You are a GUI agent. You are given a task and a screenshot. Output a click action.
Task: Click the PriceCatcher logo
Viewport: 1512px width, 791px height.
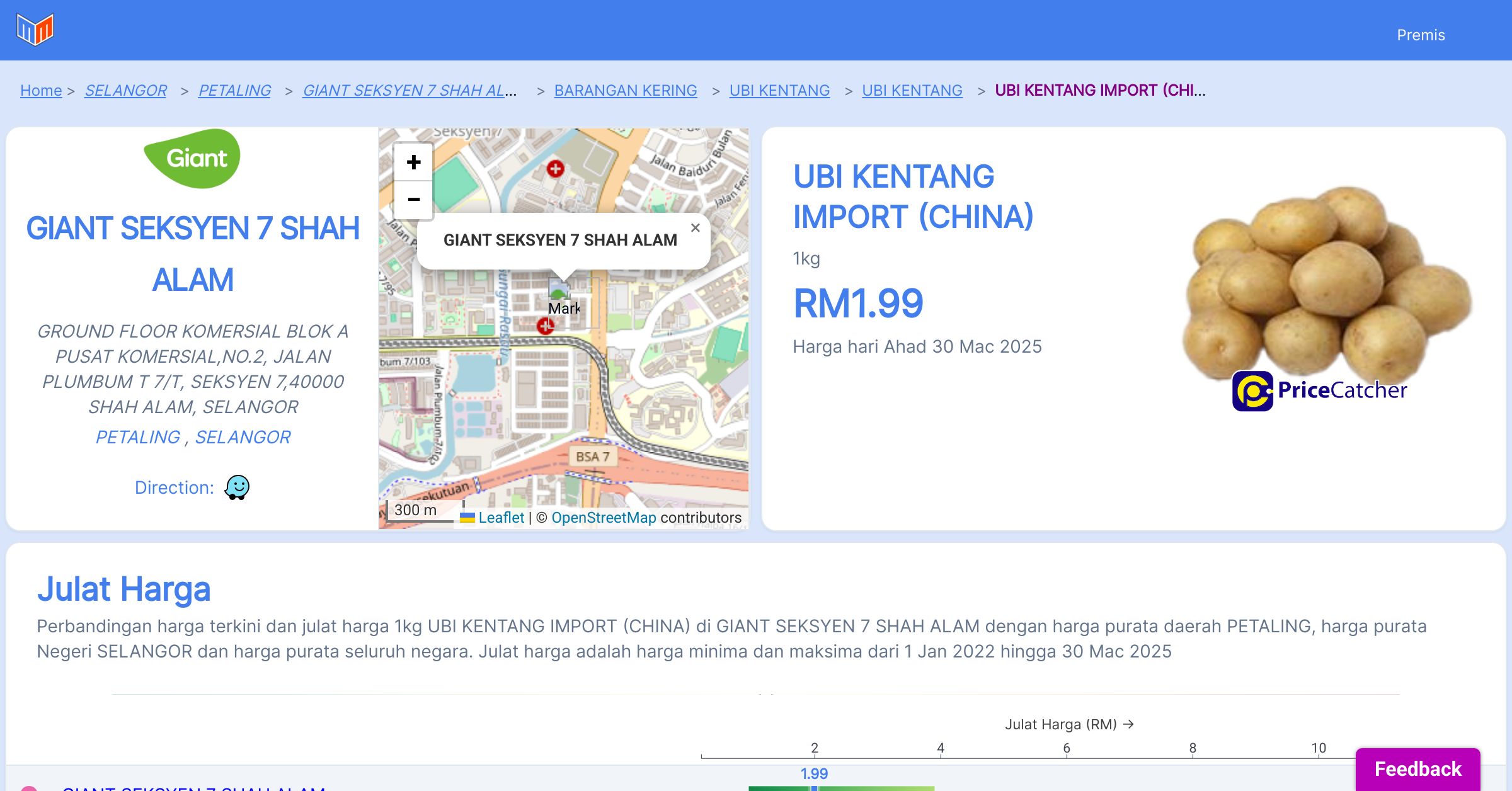1319,390
